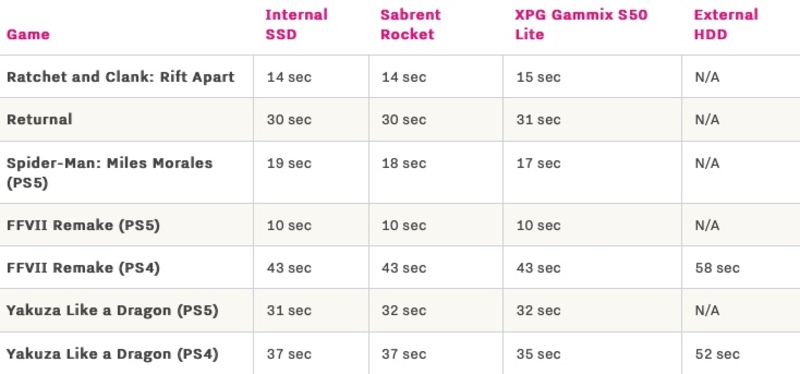This screenshot has width=800, height=374.
Task: Select the 52 sec External HDD value
Action: pos(717,354)
